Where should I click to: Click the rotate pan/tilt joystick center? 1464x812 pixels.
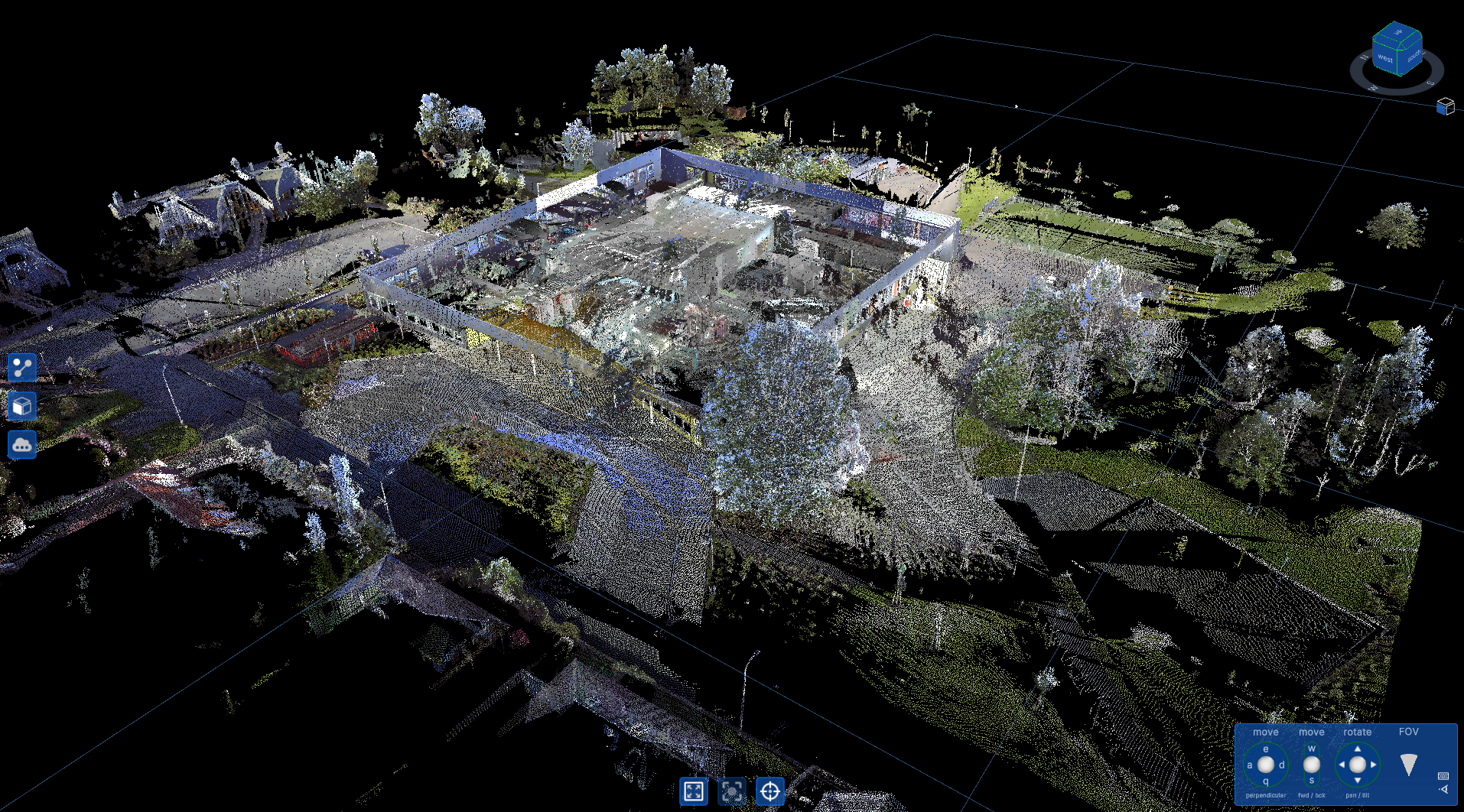(x=1358, y=765)
